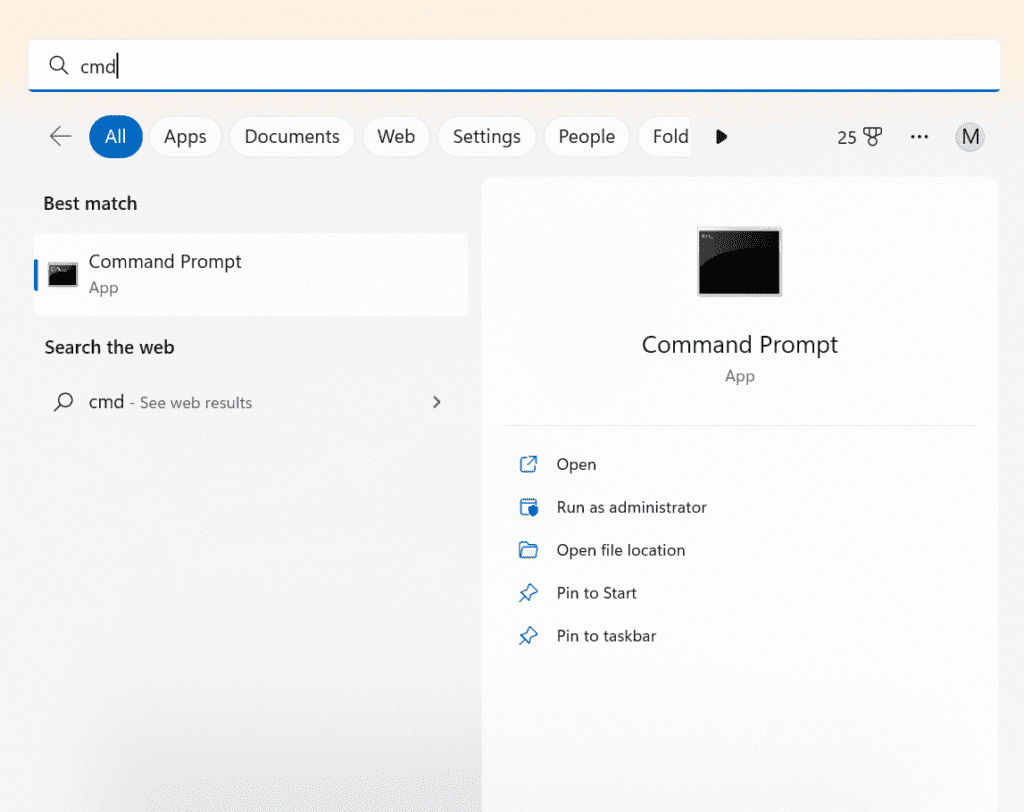Click the Command Prompt icon in Best match
The image size is (1024, 812).
[62, 273]
